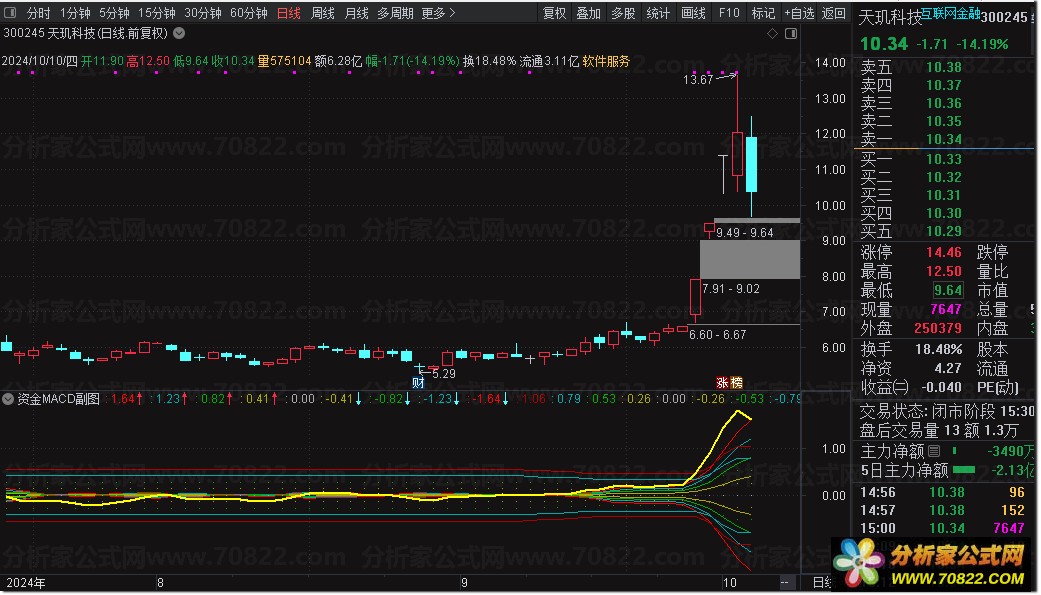Open the 天玑科技 chart title dropdown arrow
This screenshot has height=595, width=1041.
pos(178,33)
